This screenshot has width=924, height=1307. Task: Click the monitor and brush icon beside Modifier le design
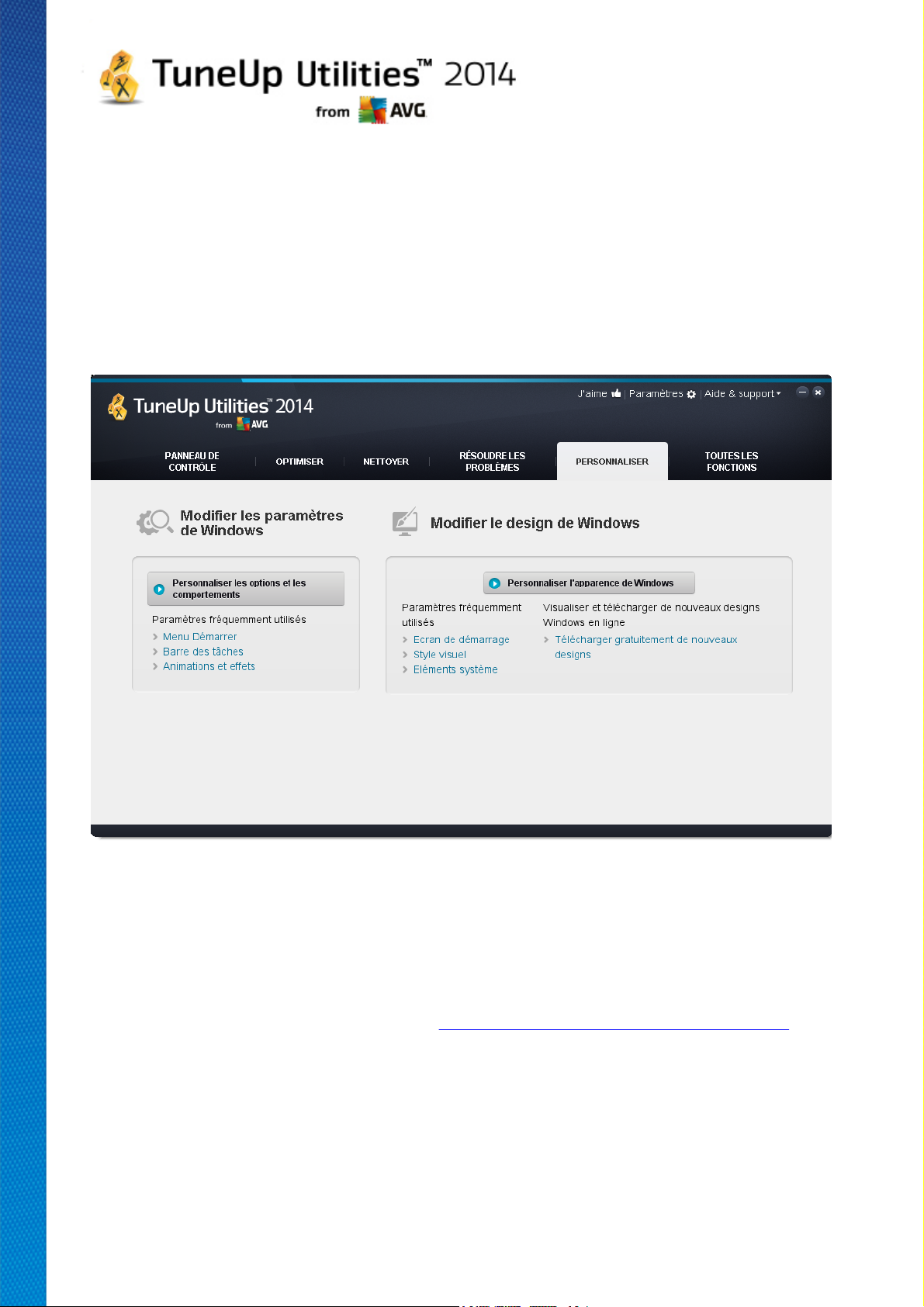pyautogui.click(x=405, y=522)
